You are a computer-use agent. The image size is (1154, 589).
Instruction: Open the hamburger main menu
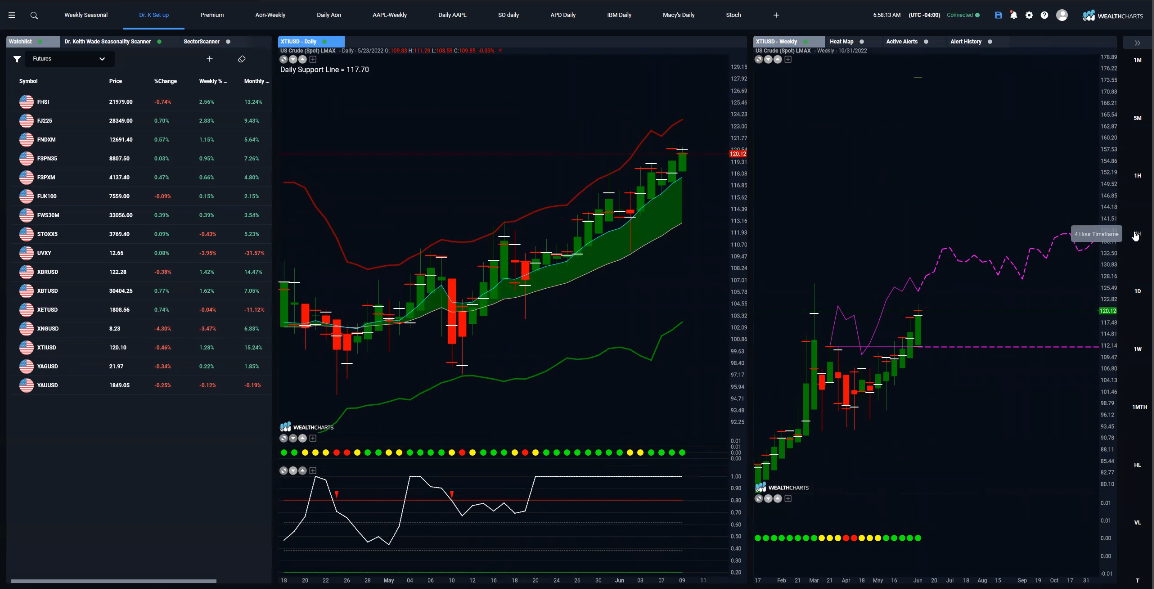coord(11,15)
